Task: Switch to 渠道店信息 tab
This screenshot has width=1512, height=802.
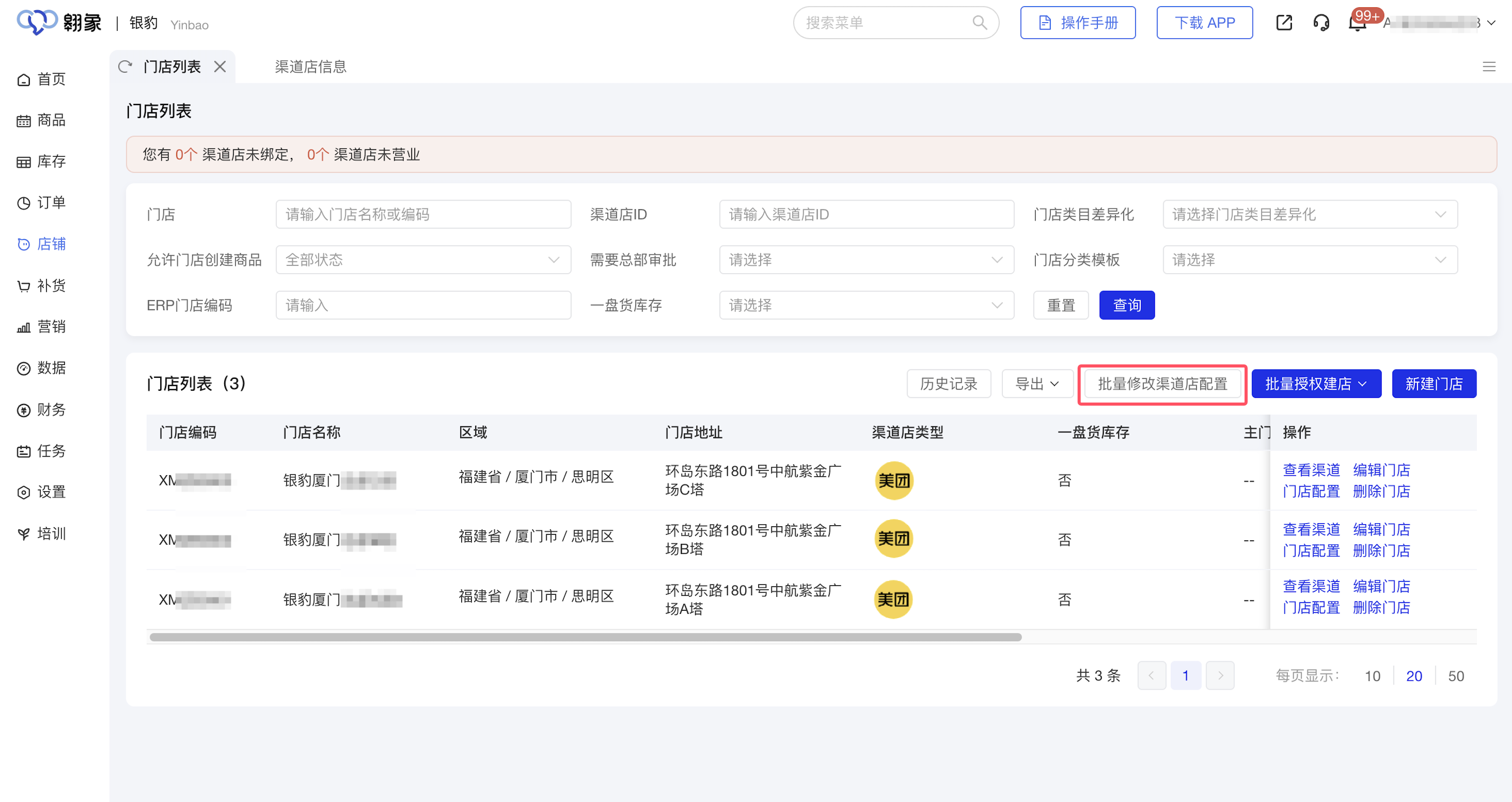Action: coord(311,66)
